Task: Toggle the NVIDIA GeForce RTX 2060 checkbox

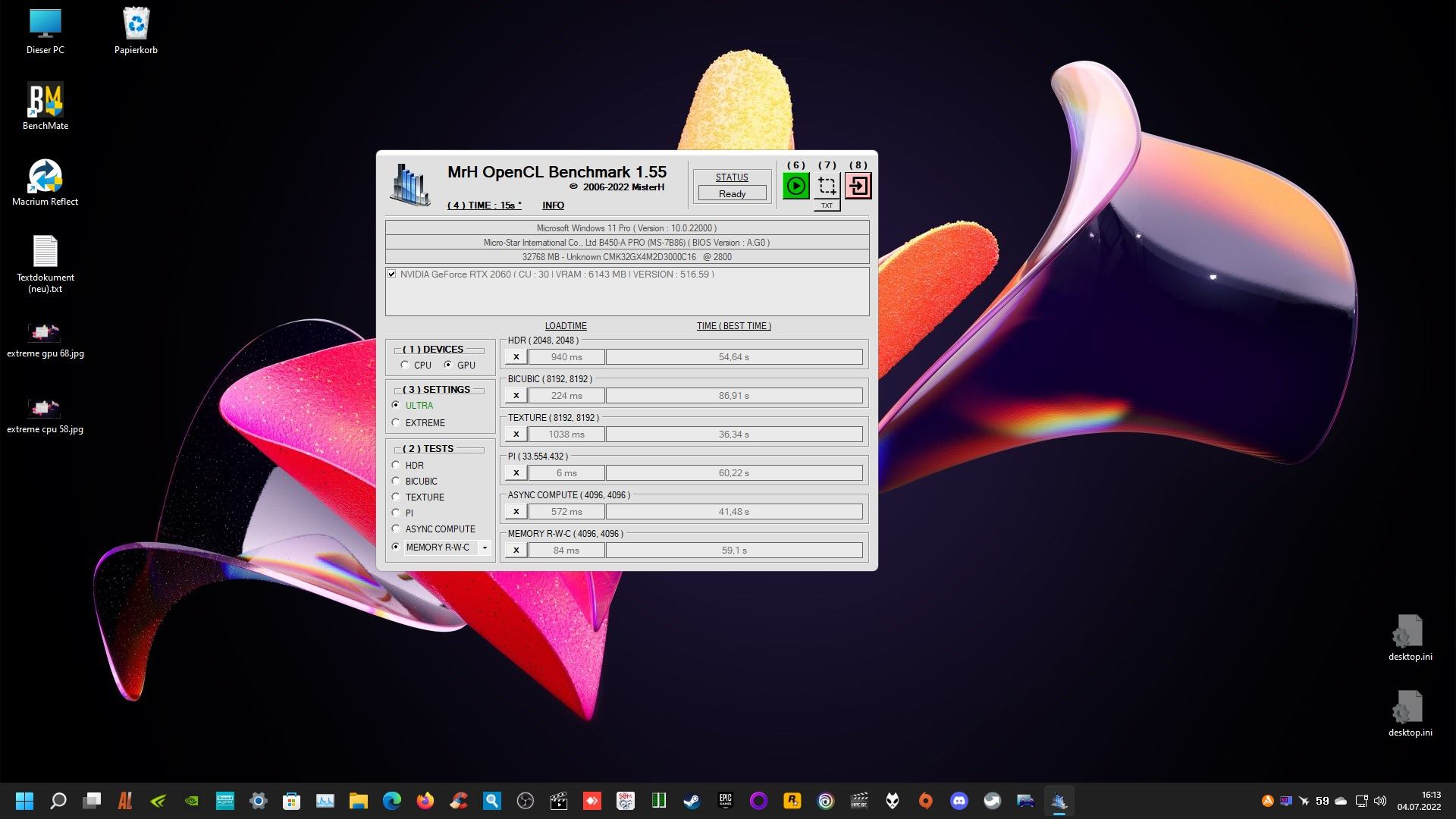Action: coord(392,275)
